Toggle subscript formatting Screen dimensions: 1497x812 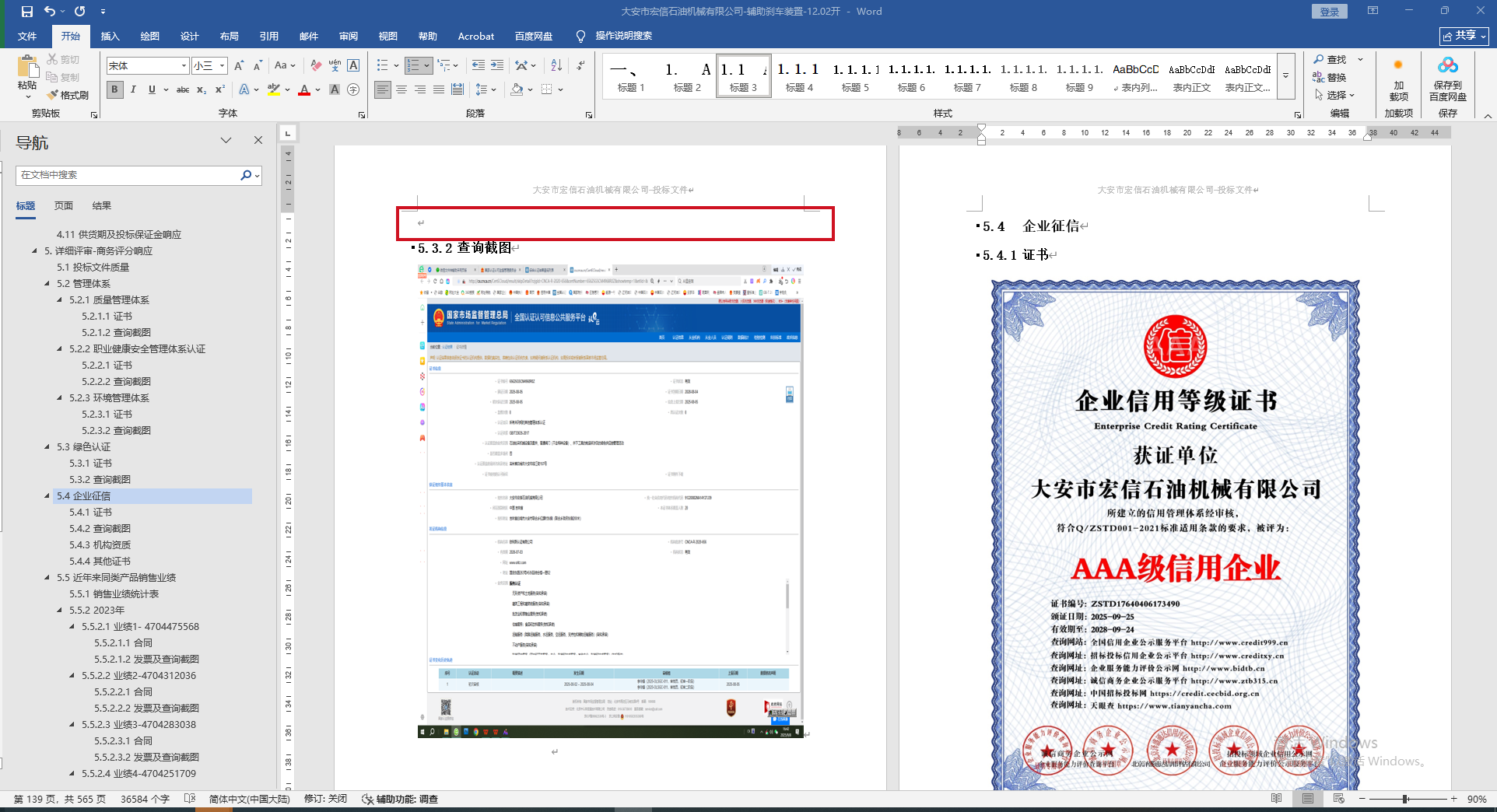202,89
